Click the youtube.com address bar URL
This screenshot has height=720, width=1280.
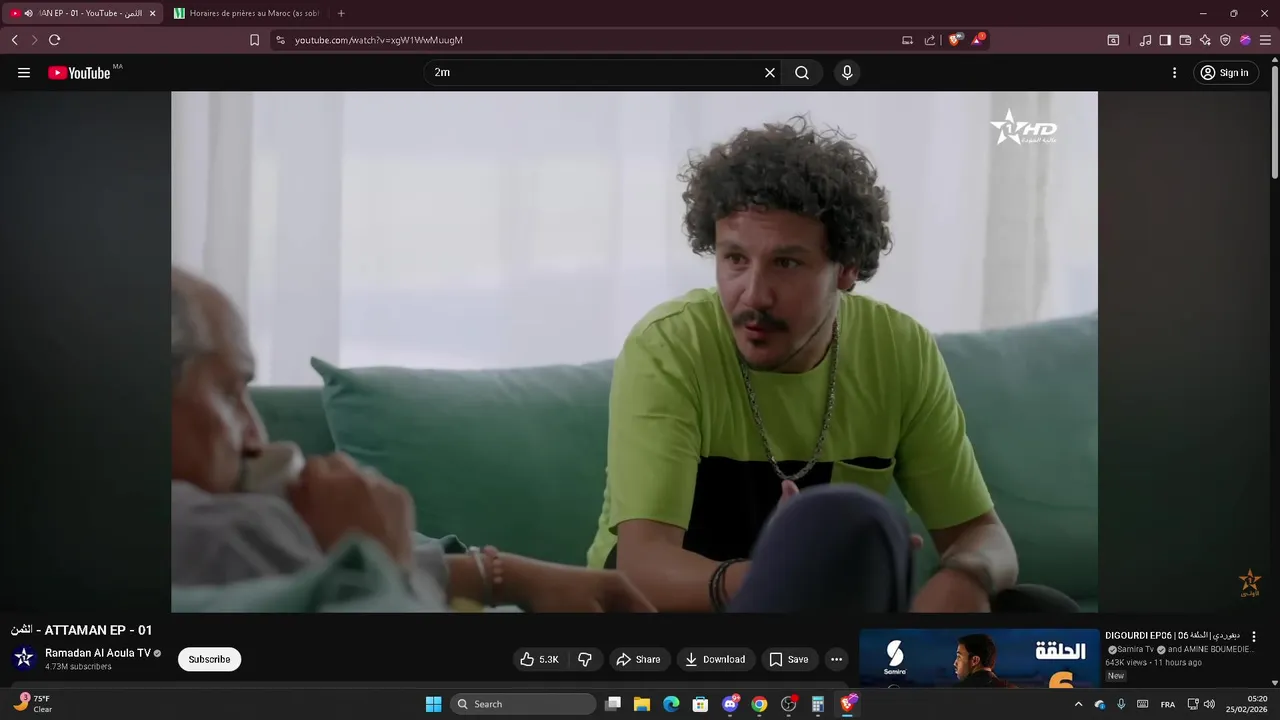(x=379, y=40)
